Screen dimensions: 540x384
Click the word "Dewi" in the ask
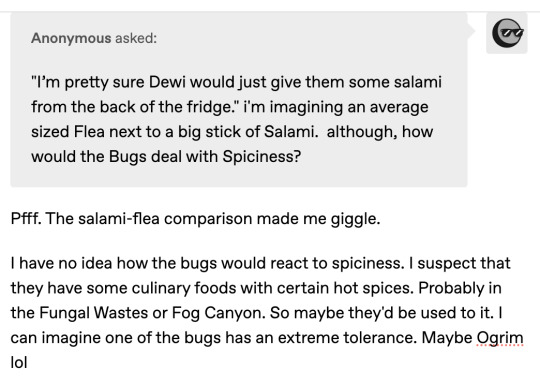pos(167,82)
